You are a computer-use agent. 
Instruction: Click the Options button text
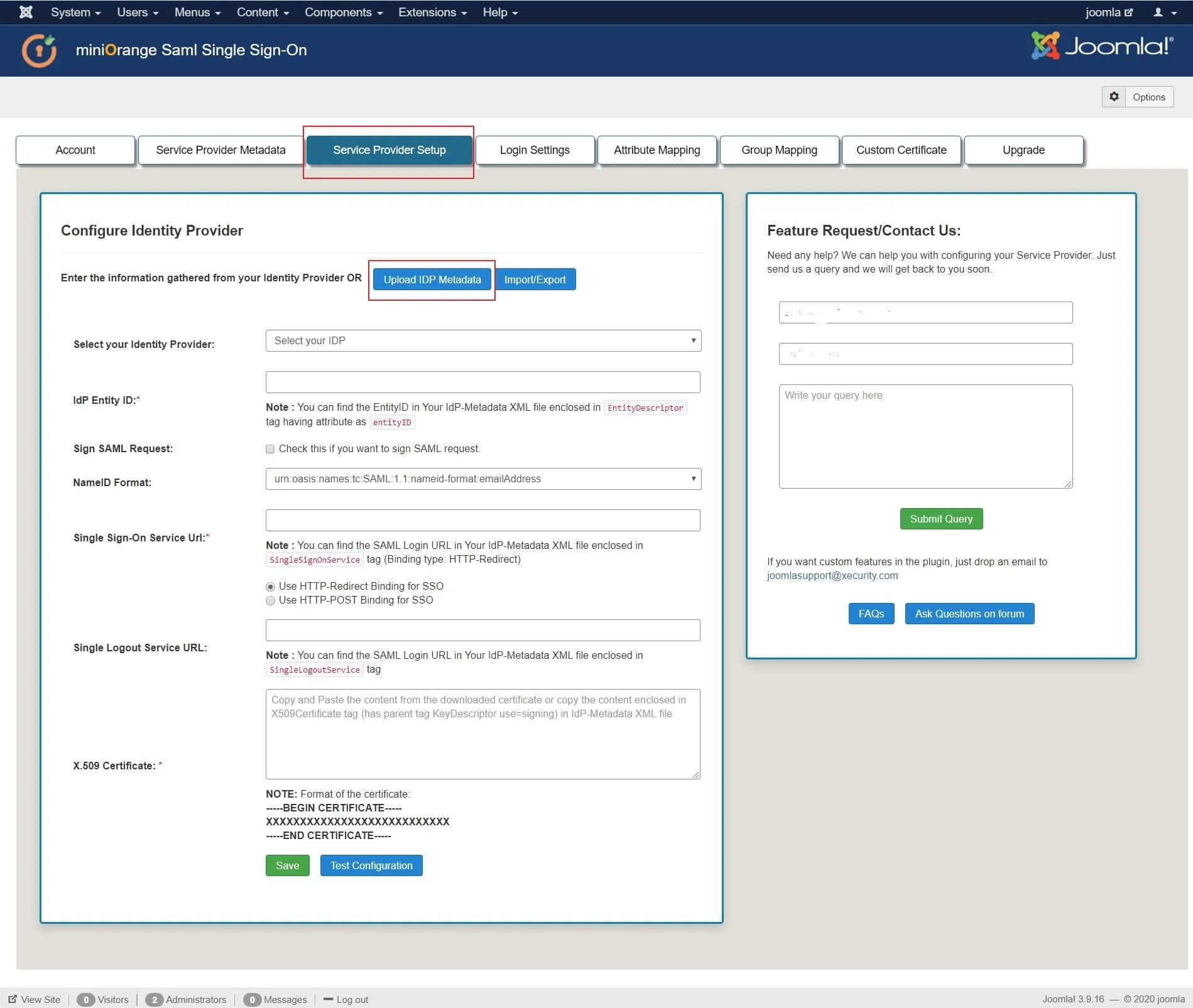[x=1149, y=97]
